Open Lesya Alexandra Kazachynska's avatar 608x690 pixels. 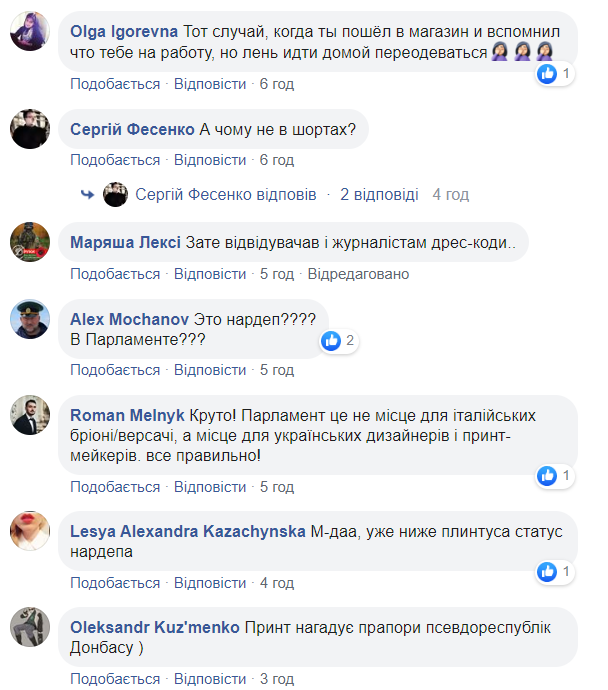click(x=30, y=531)
